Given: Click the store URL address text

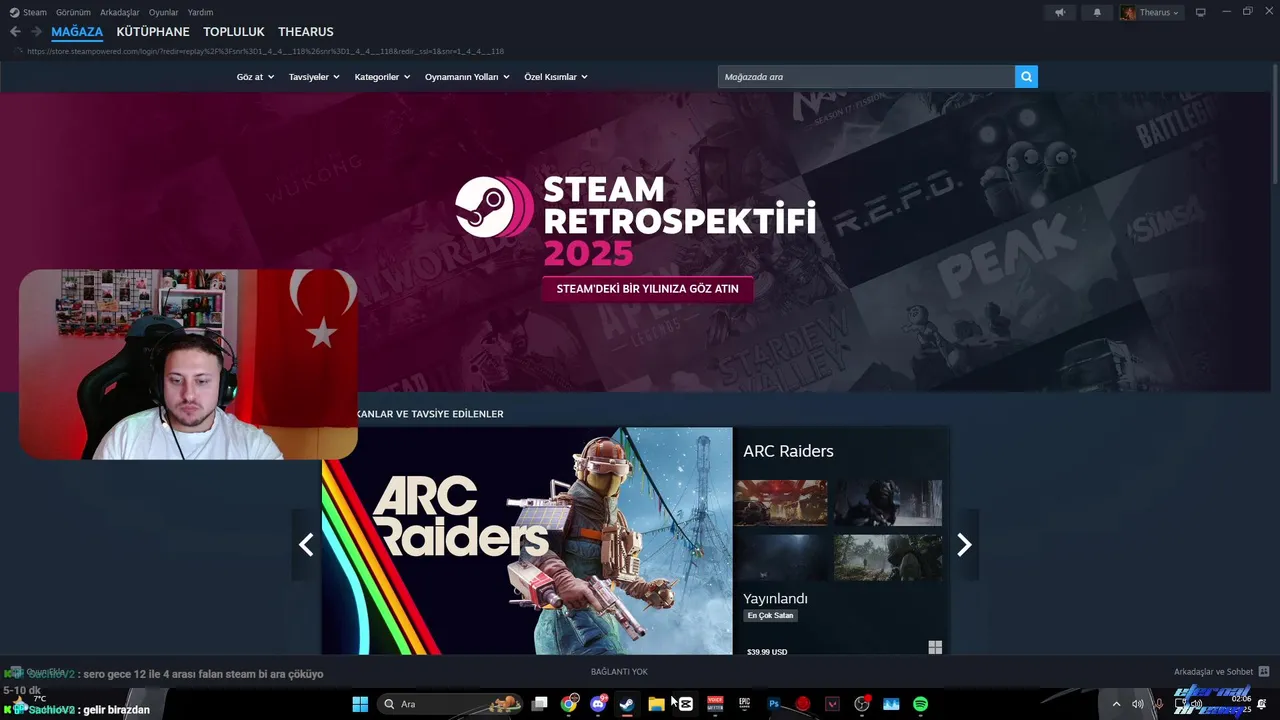Looking at the screenshot, I should [x=265, y=51].
